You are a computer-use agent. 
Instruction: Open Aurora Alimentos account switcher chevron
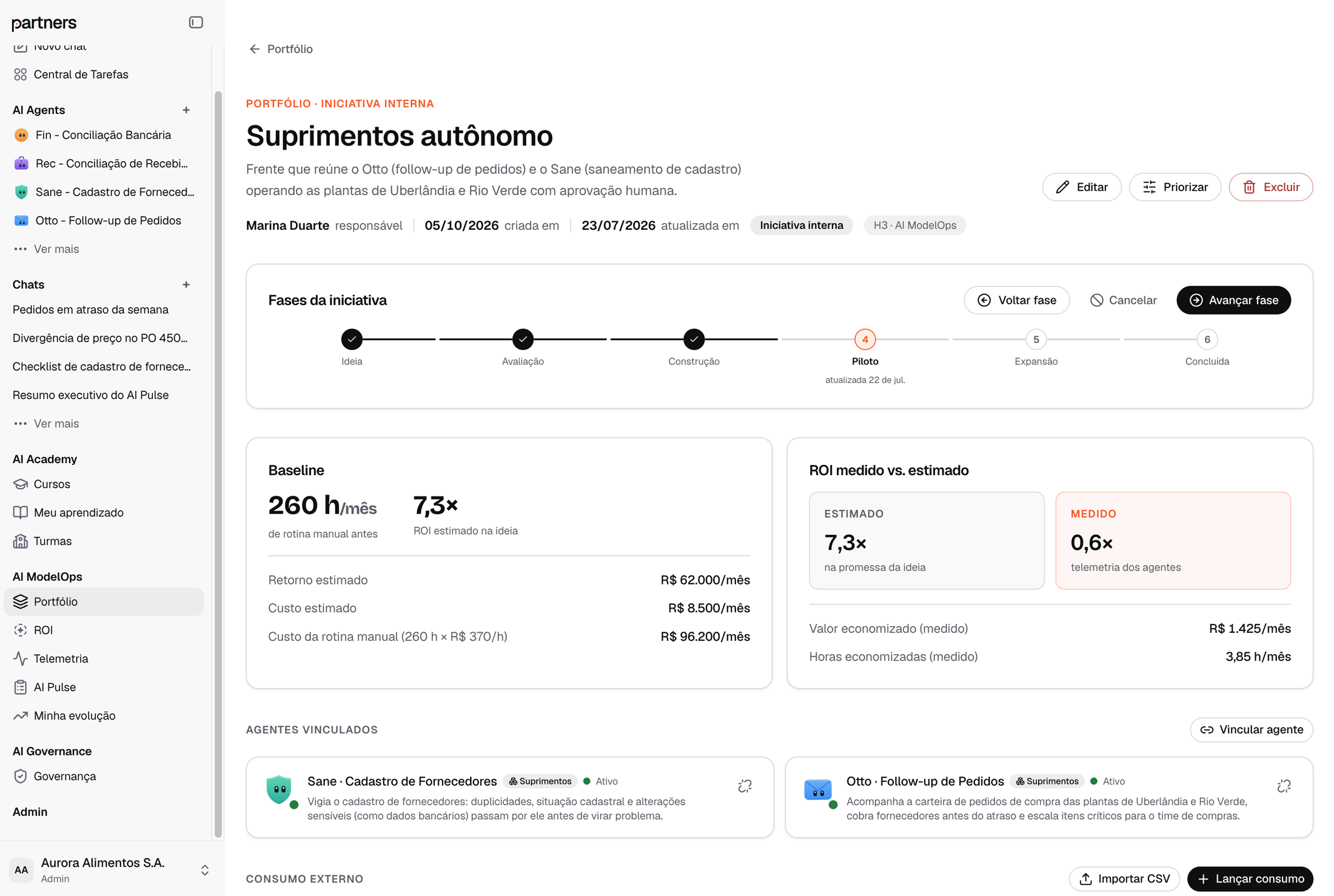tap(205, 871)
